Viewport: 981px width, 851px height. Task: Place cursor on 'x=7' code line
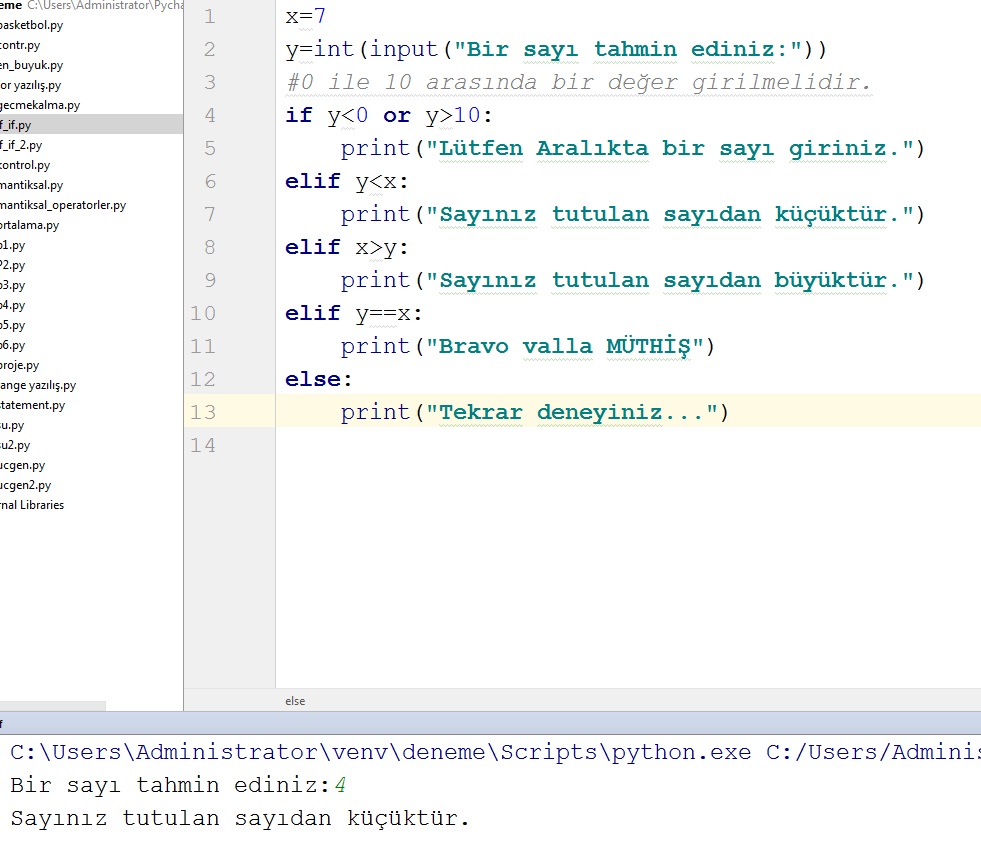point(305,16)
